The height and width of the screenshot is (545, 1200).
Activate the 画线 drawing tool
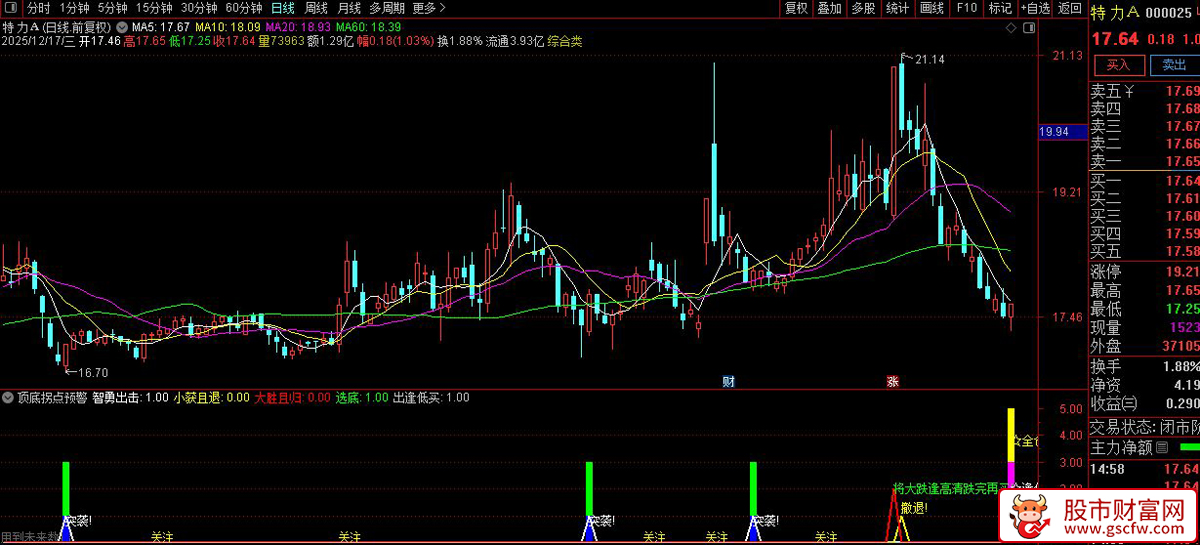tap(931, 8)
